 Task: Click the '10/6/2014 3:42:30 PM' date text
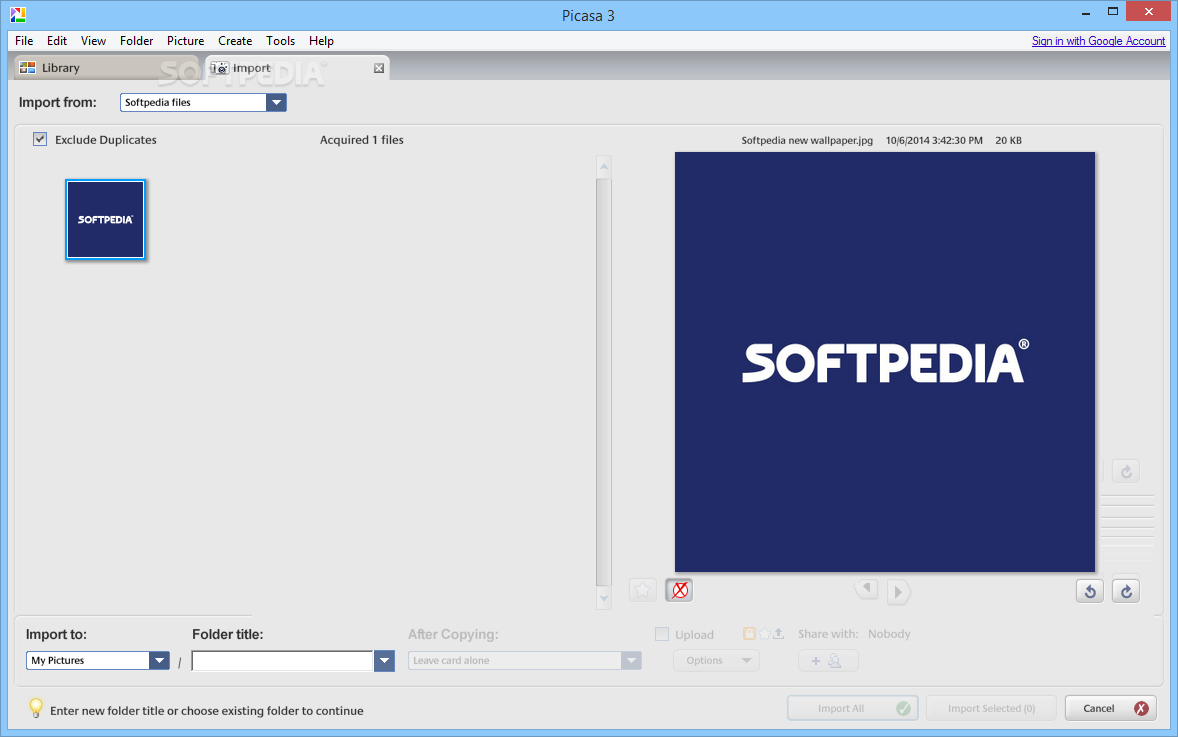click(x=934, y=140)
